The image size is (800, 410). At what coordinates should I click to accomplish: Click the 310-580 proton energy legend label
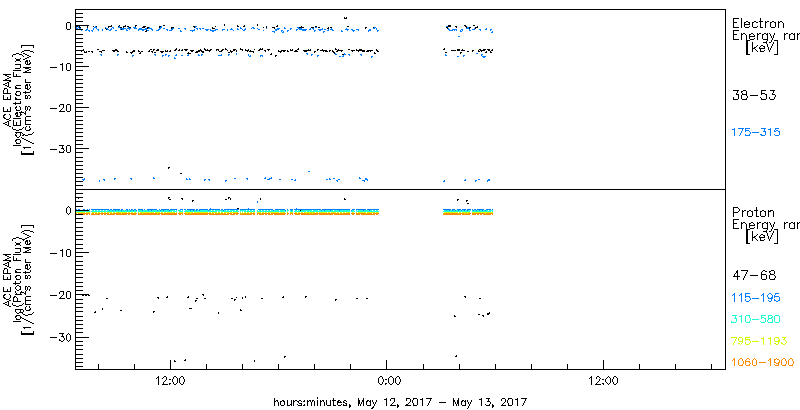pyautogui.click(x=756, y=320)
